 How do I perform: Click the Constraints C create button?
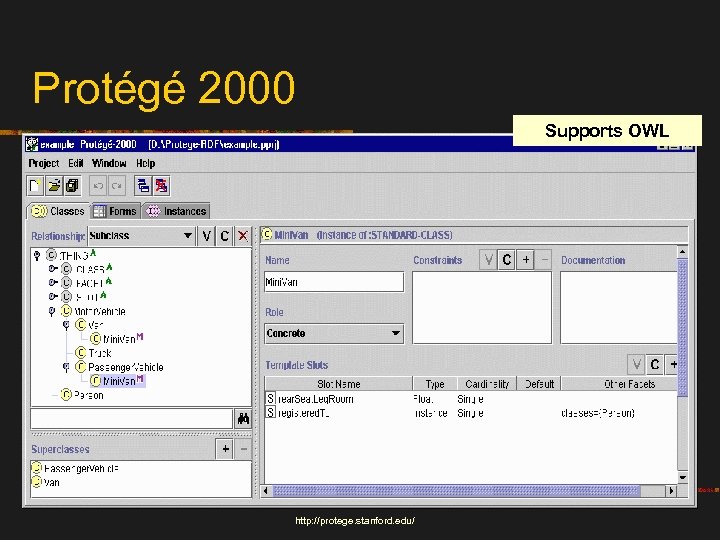pos(506,260)
